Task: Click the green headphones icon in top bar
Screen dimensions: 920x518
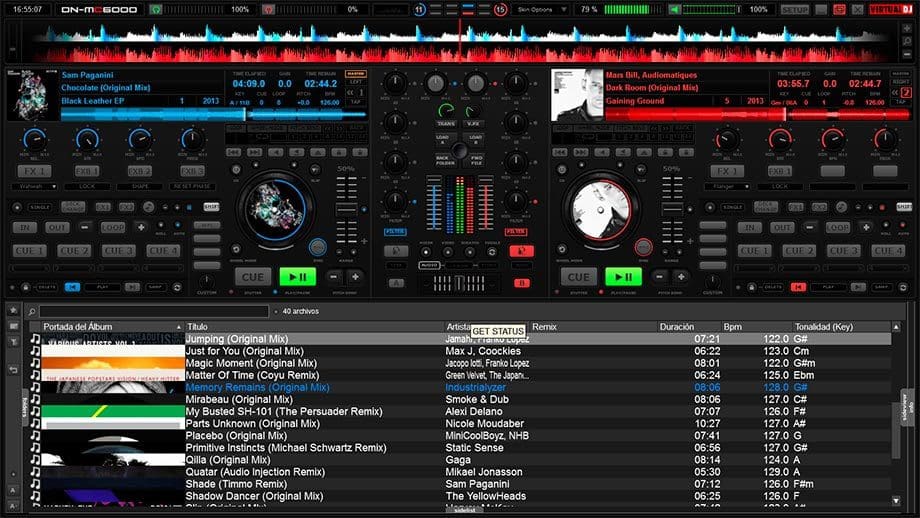Action: 155,9
